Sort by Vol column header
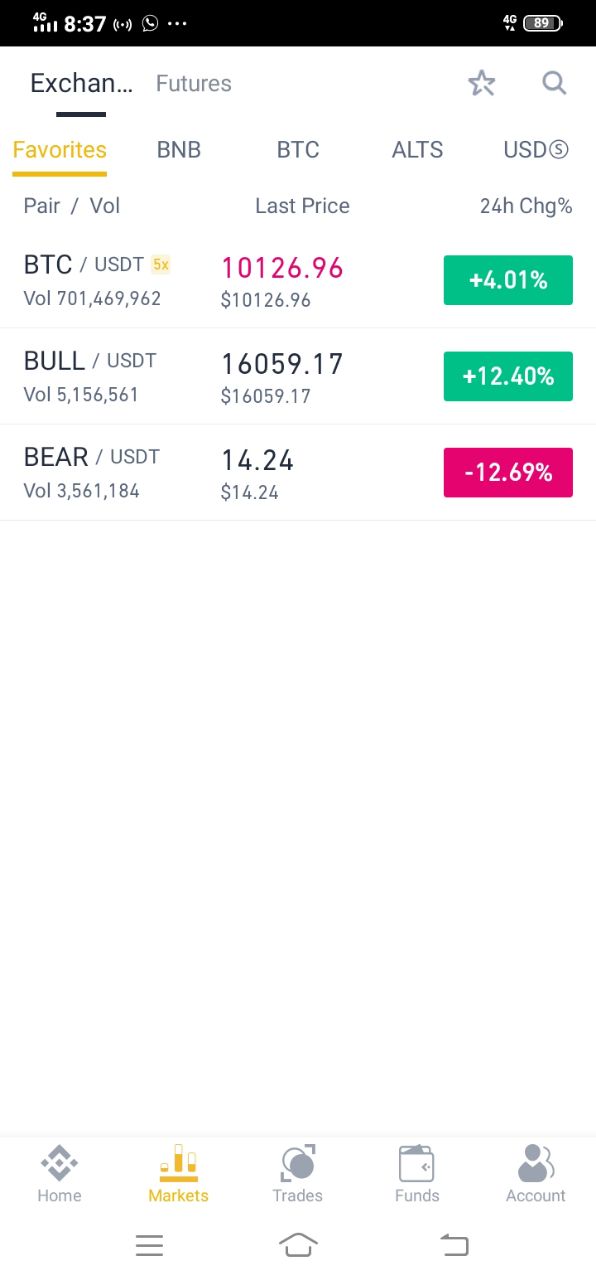596x1280 pixels. [x=105, y=206]
